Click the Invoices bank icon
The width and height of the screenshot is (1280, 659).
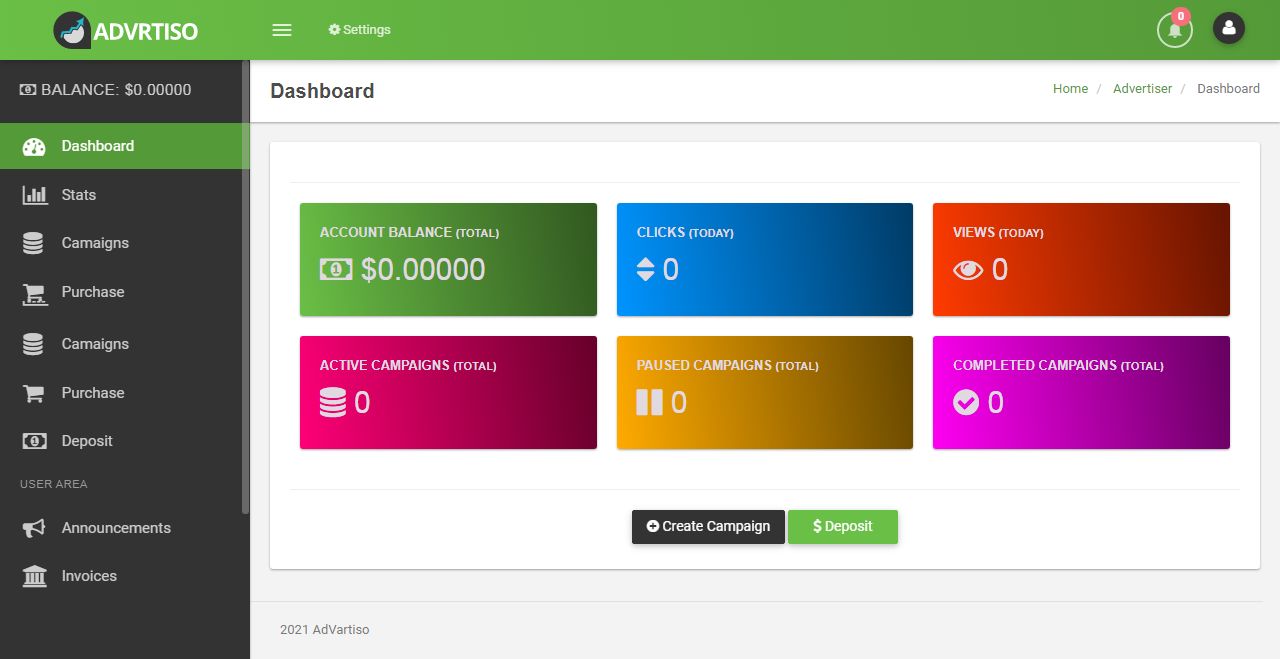34,576
